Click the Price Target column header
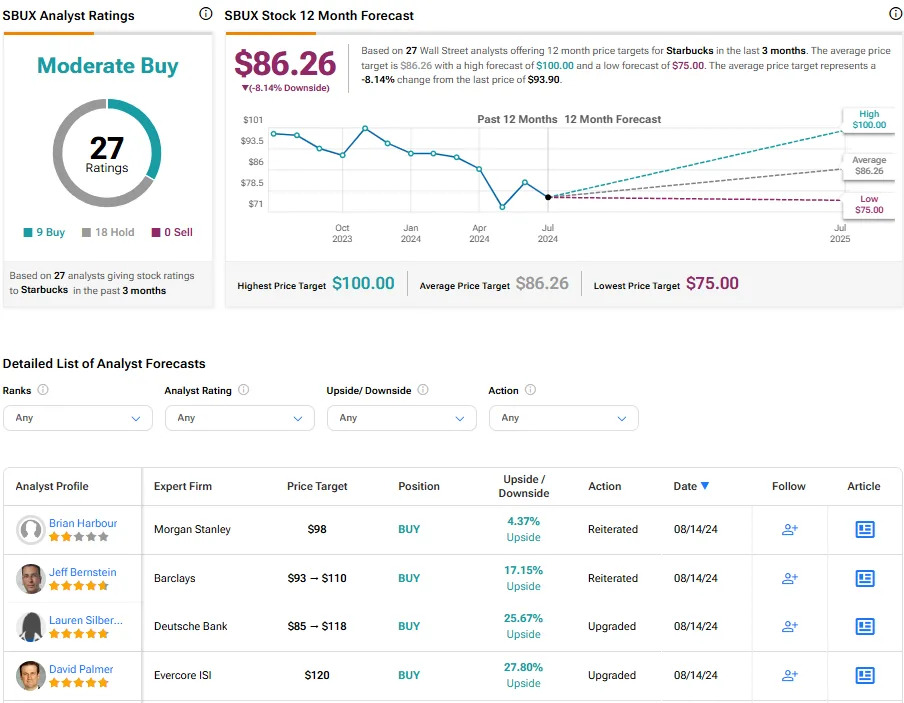The image size is (904, 703). tap(317, 486)
